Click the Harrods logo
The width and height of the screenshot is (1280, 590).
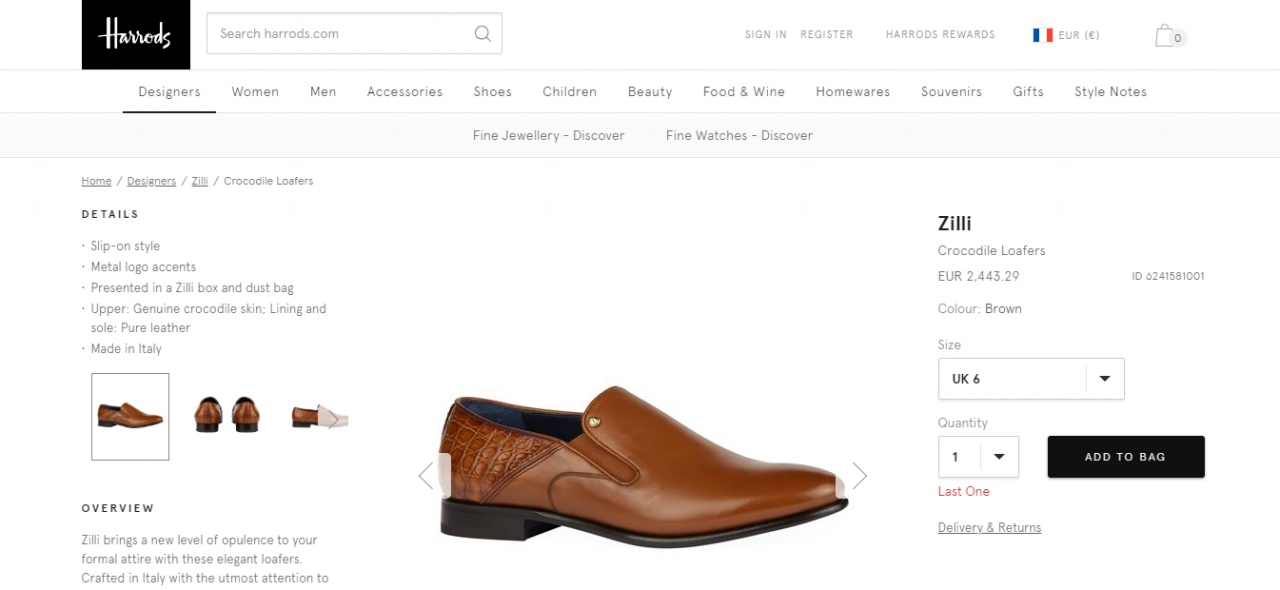pyautogui.click(x=135, y=35)
